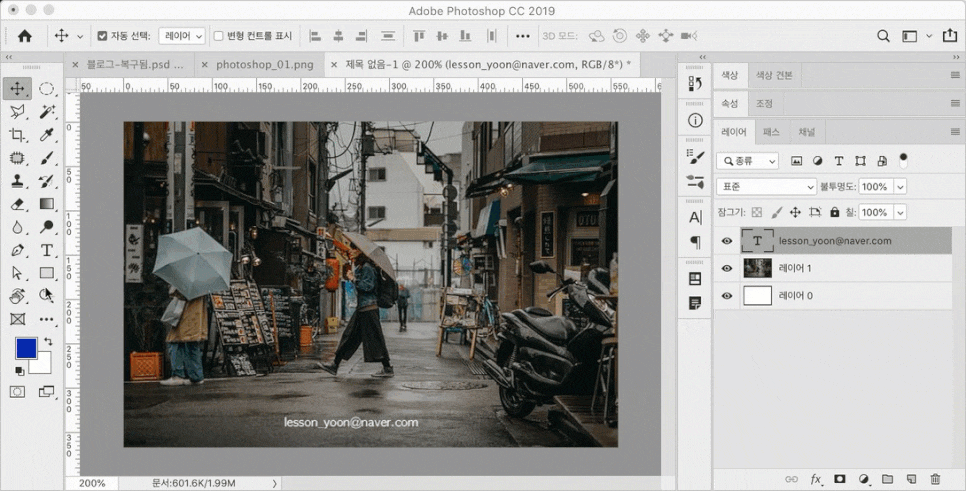Reset default foreground and background colors
Image resolution: width=966 pixels, height=491 pixels.
click(20, 371)
